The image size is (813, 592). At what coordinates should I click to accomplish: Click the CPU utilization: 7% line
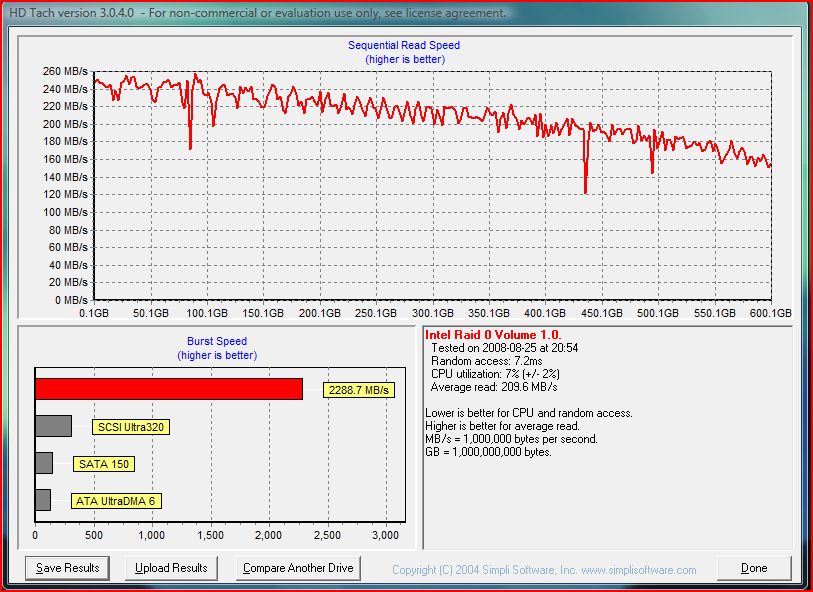click(x=495, y=374)
